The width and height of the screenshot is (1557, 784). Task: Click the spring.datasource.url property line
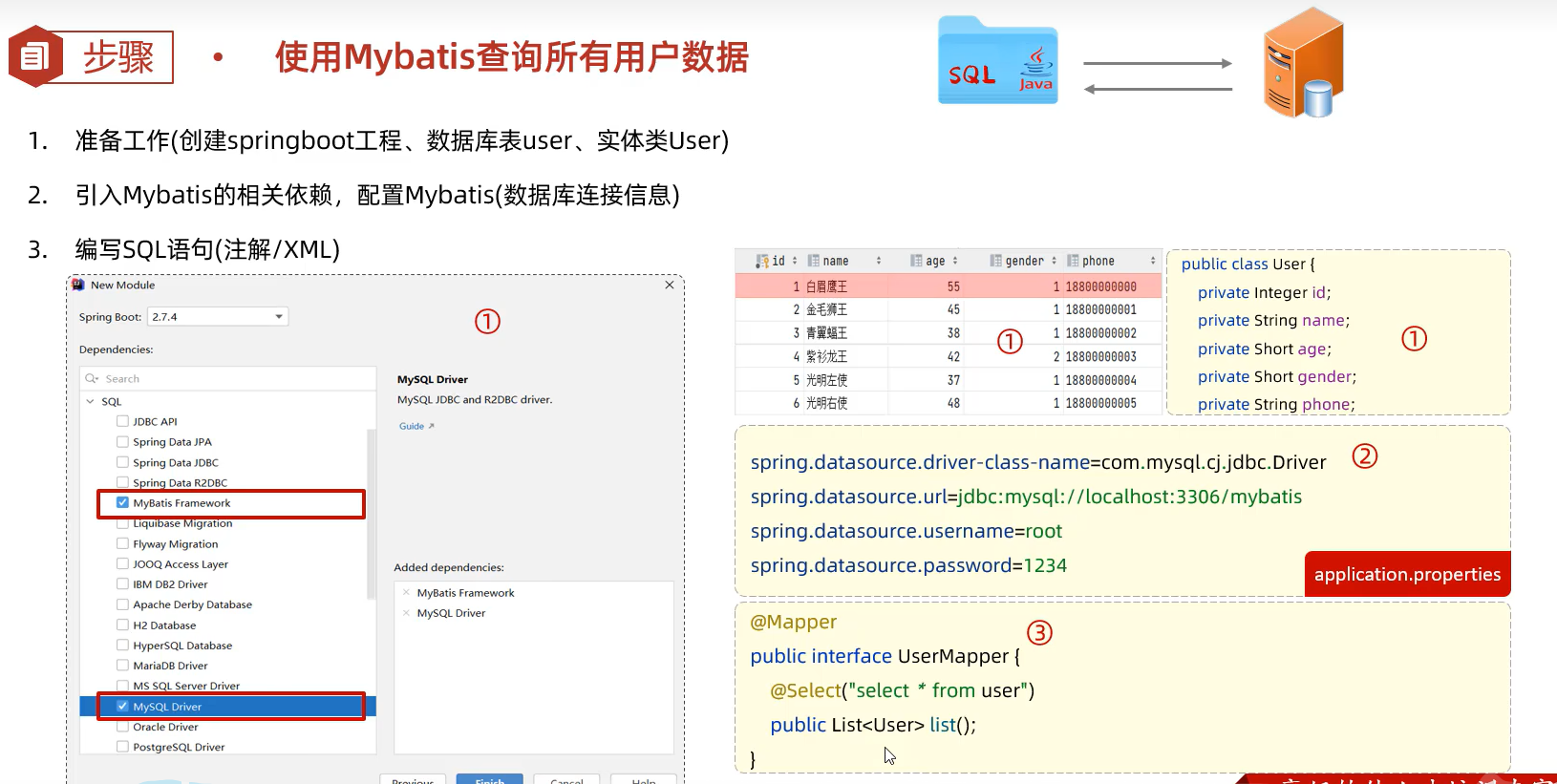tap(1026, 497)
